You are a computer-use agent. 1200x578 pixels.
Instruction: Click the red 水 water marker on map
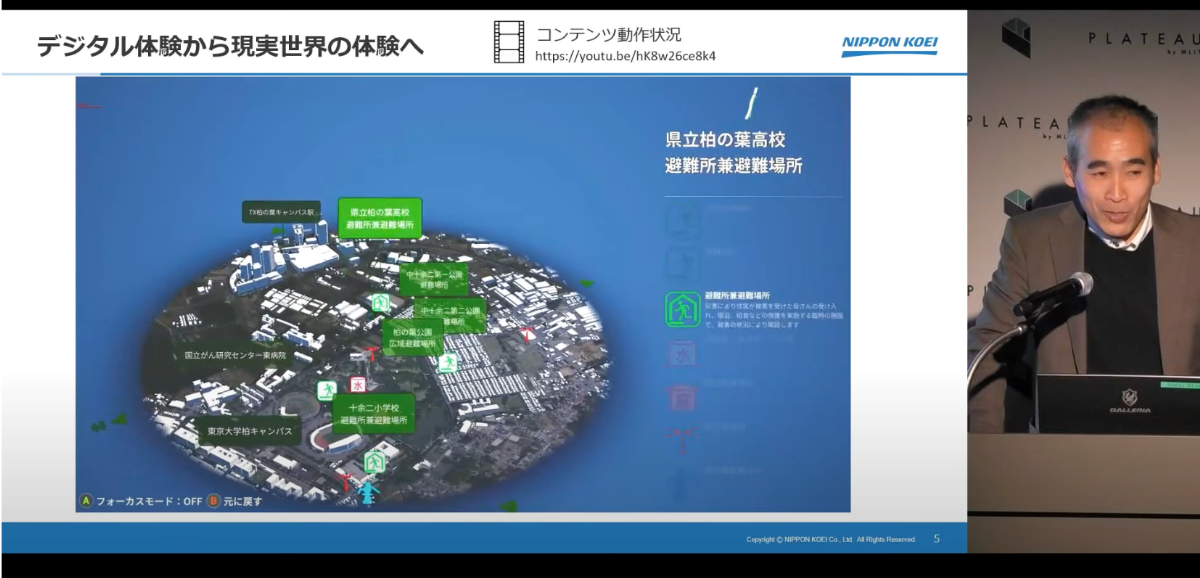[357, 384]
